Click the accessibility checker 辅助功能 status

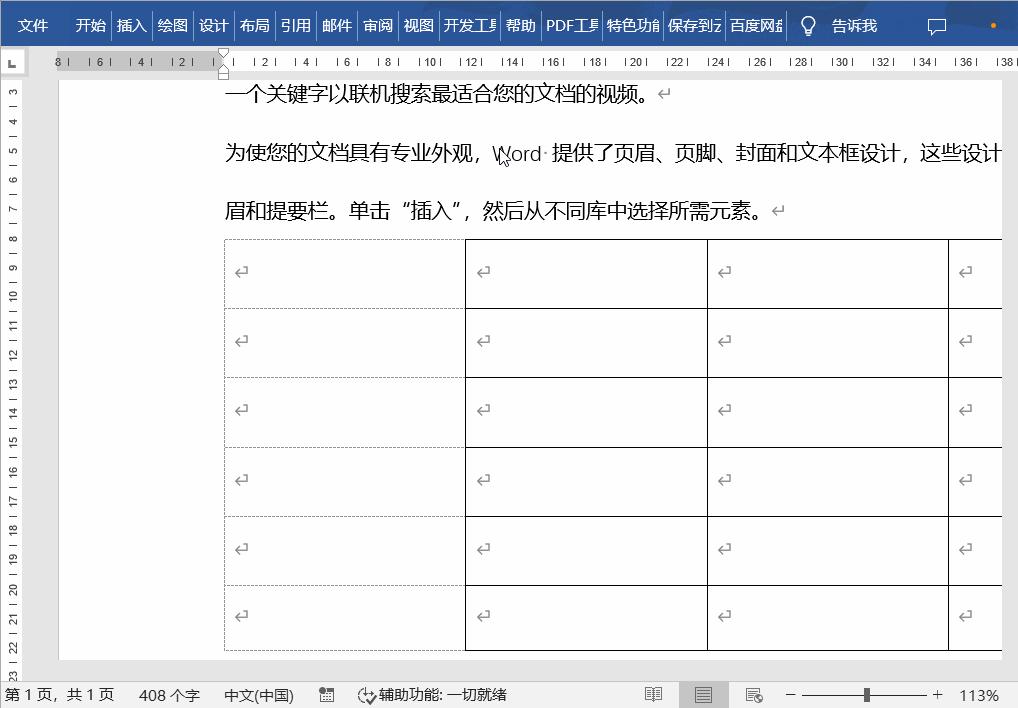(x=432, y=695)
